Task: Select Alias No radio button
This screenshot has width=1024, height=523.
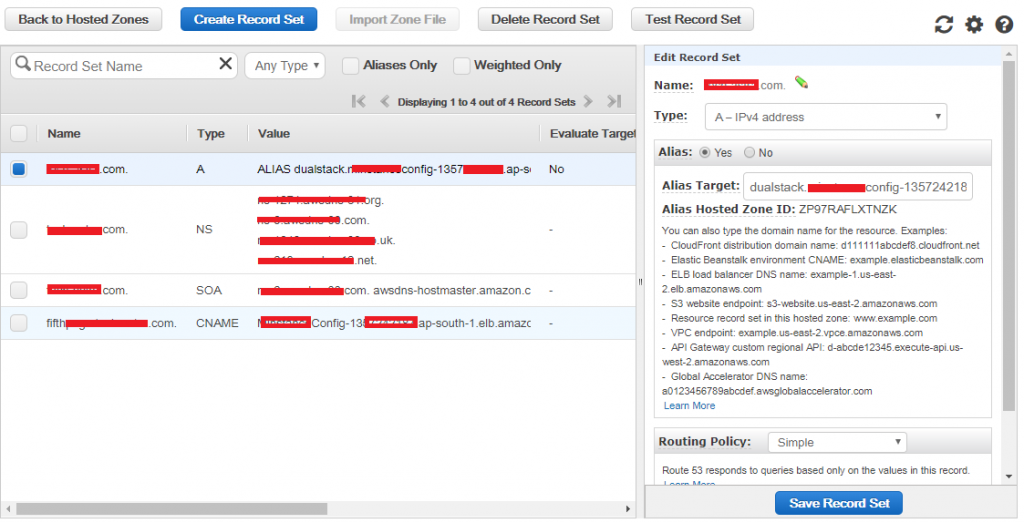Action: [749, 152]
